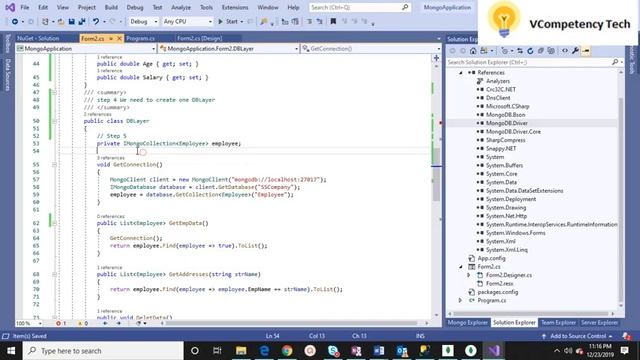The height and width of the screenshot is (360, 640).
Task: Open Properties via the wrench icon
Action: [576, 51]
